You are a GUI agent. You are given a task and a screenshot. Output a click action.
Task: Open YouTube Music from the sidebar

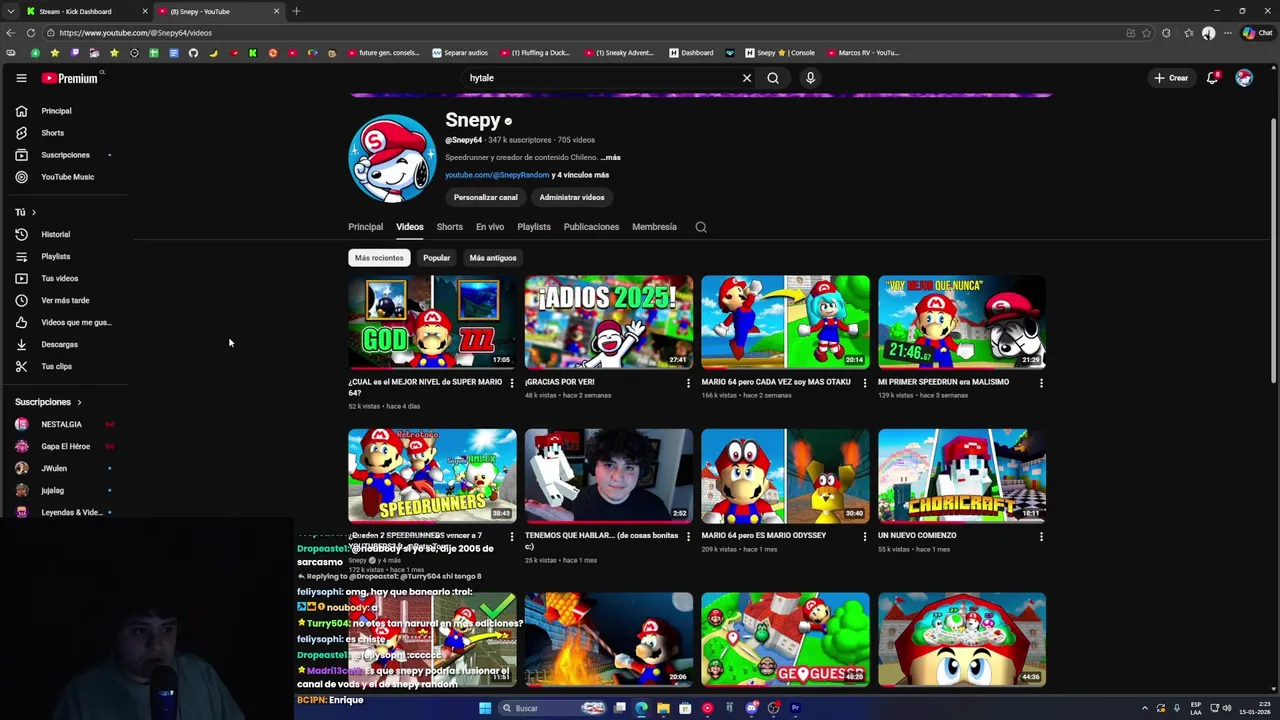65,177
